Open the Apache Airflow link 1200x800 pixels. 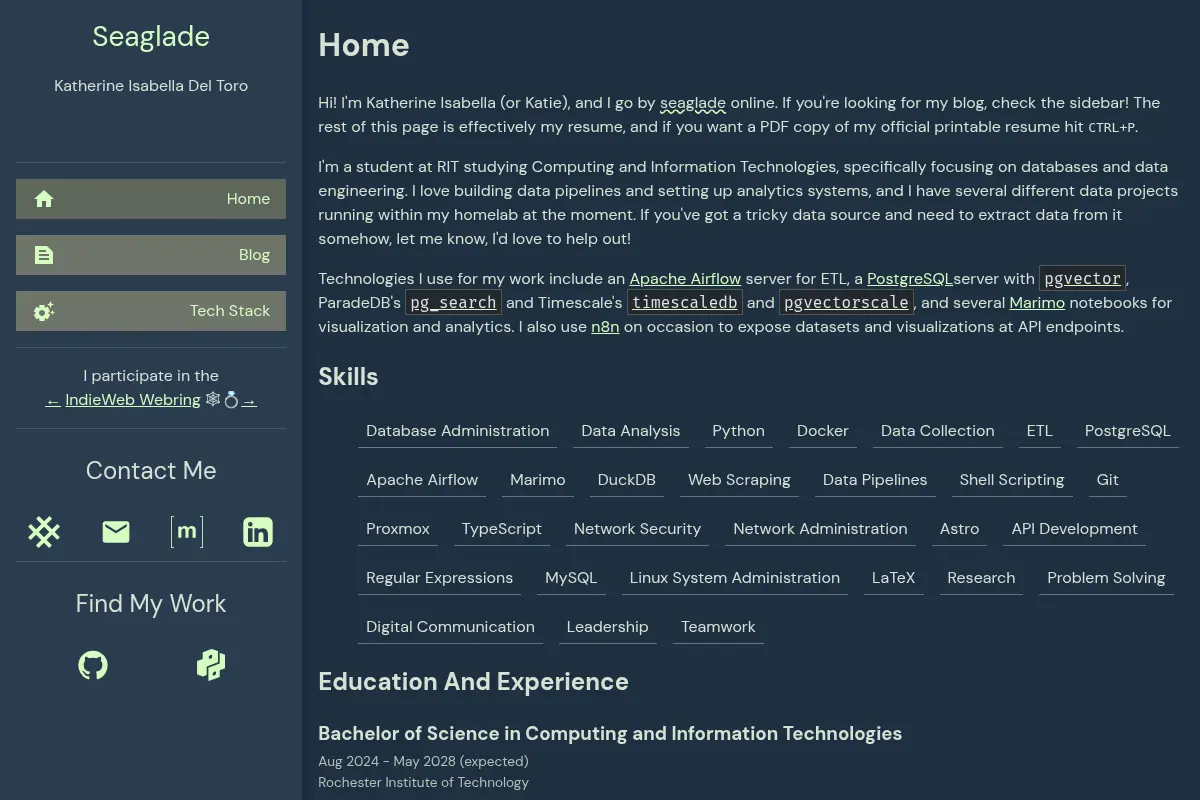coord(685,279)
